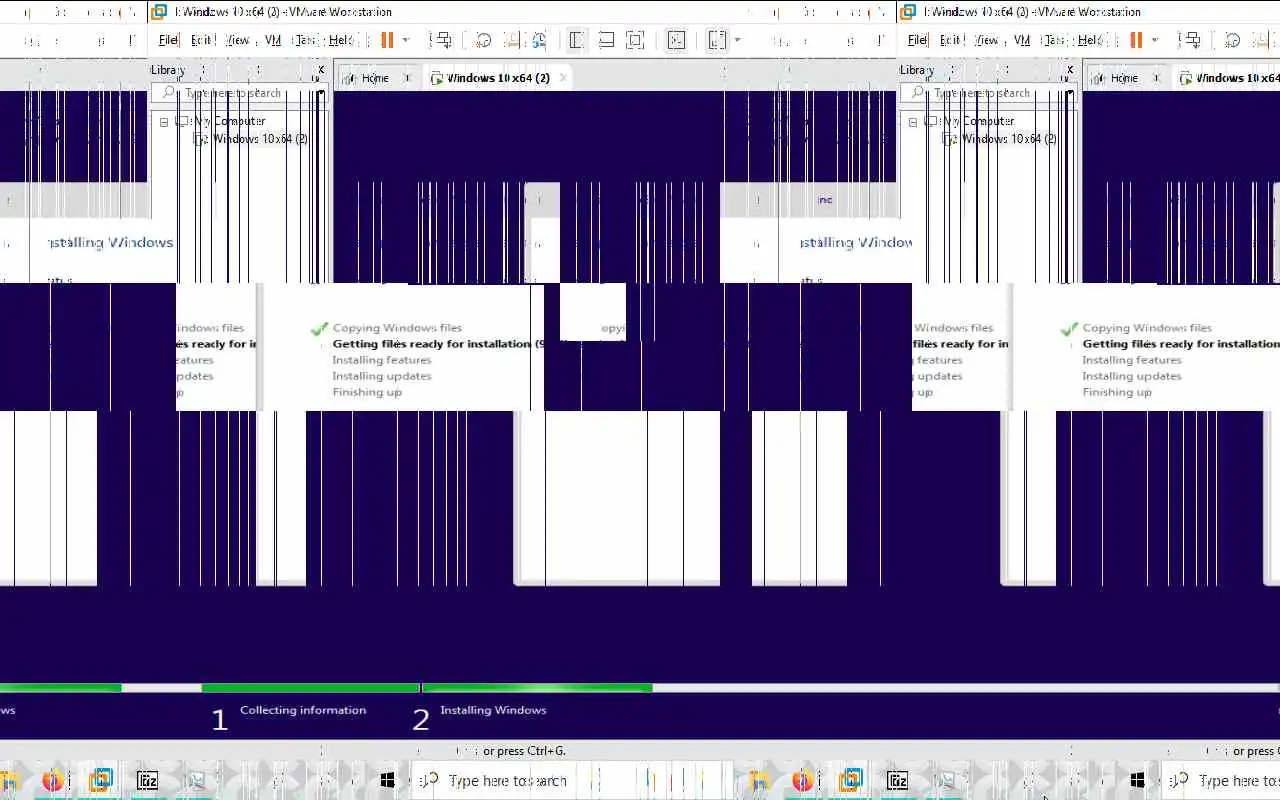Open the View menu in the right-side VMware copy
The width and height of the screenshot is (1280, 800).
click(986, 40)
